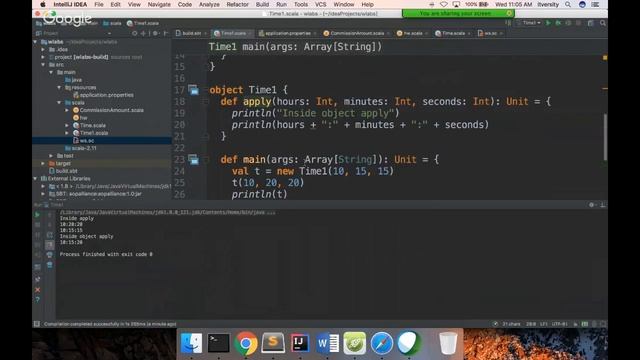Click tool windows toggle icon in status bar

pos(37,324)
